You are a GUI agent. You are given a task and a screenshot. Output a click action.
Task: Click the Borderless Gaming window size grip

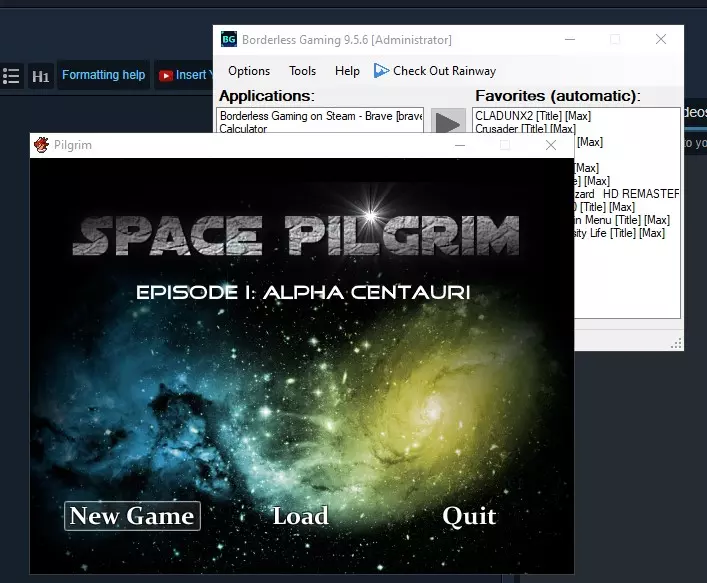coord(676,344)
